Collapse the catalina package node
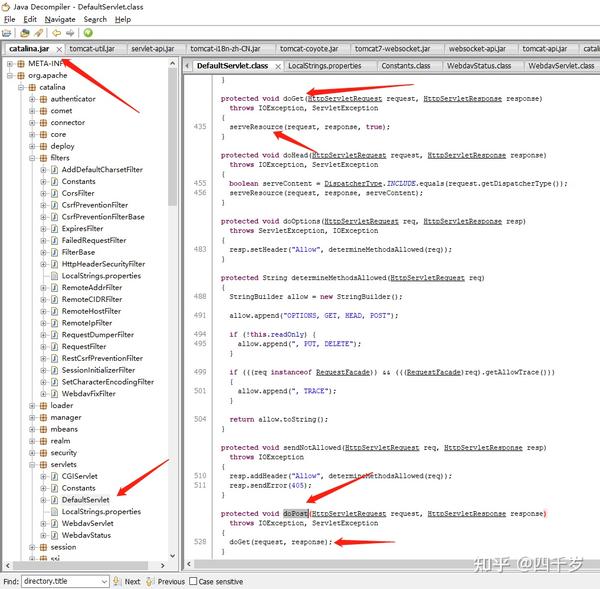 tap(21, 87)
